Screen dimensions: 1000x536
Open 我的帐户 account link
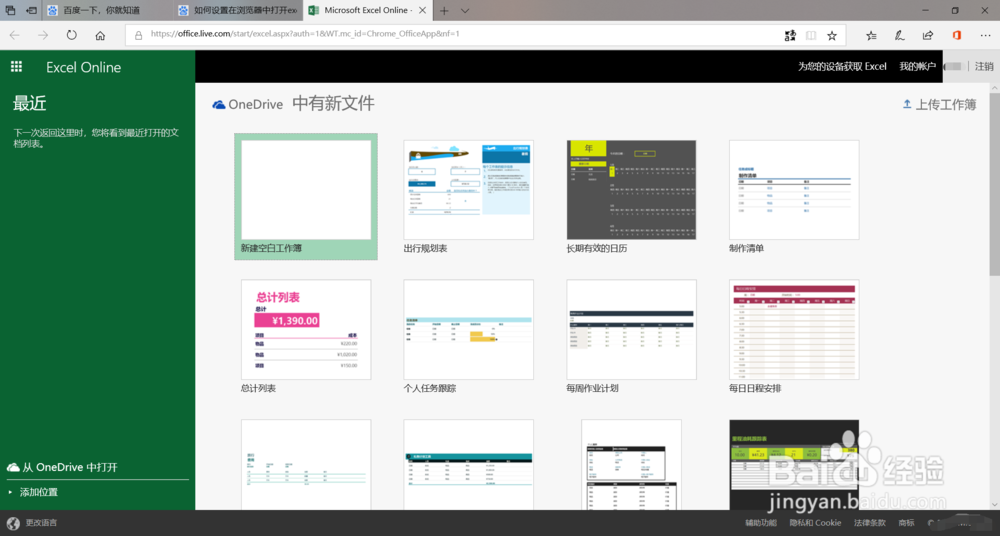coord(917,66)
